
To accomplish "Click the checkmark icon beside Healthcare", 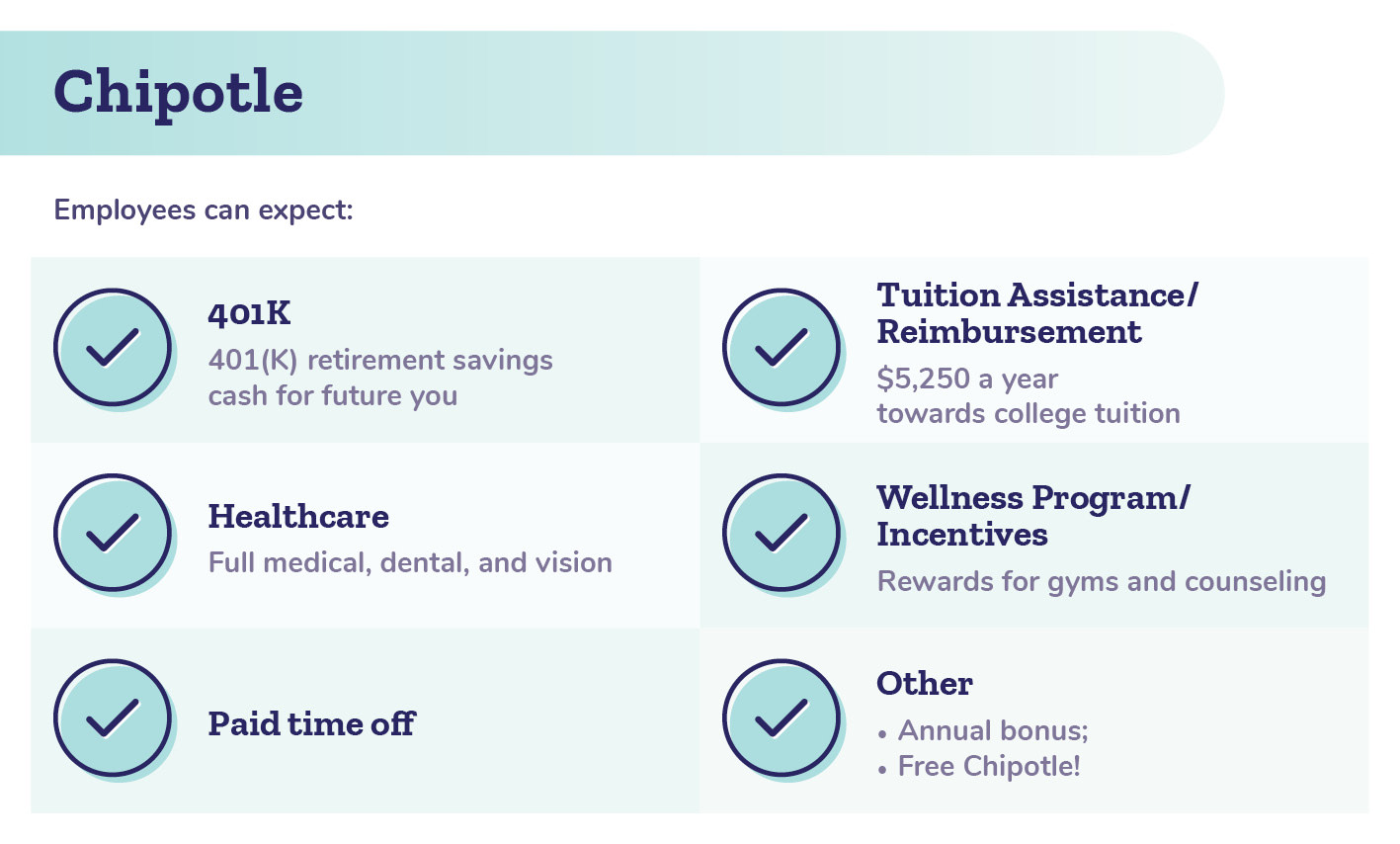I will click(114, 534).
